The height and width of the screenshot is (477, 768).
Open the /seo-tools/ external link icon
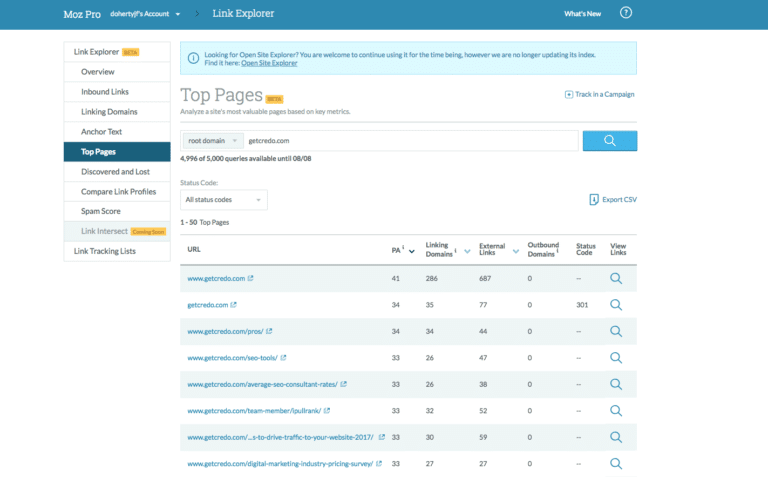(x=283, y=358)
